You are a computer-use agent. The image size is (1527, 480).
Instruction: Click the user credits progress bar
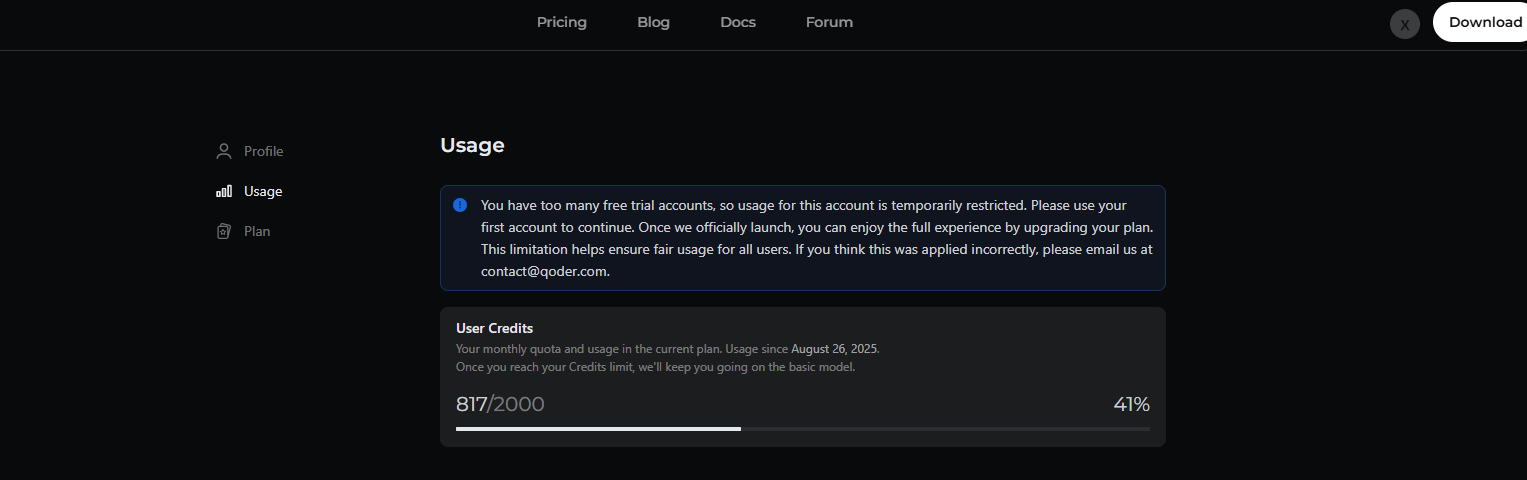[x=802, y=429]
